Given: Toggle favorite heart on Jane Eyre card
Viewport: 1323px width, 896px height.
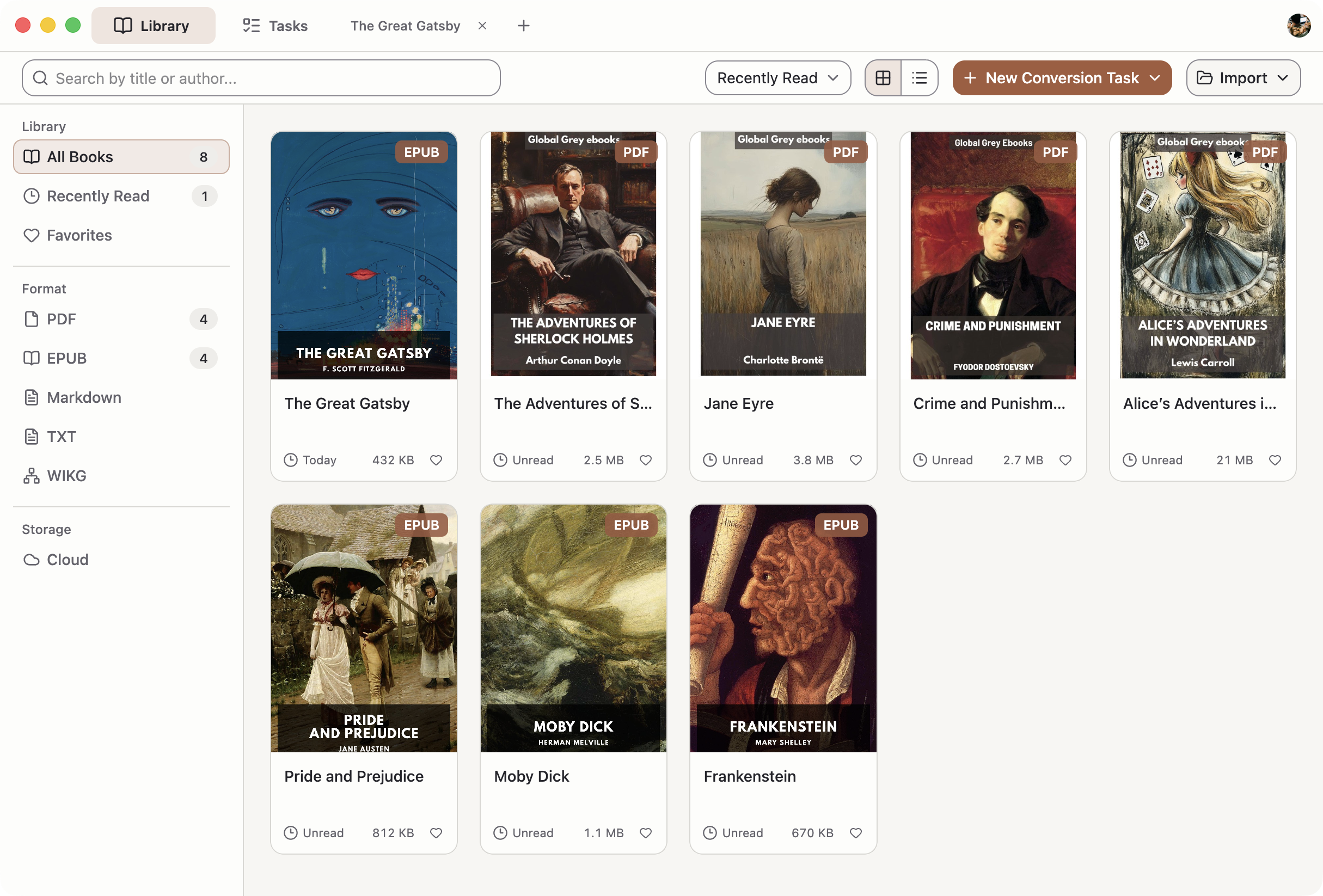Looking at the screenshot, I should pyautogui.click(x=856, y=460).
